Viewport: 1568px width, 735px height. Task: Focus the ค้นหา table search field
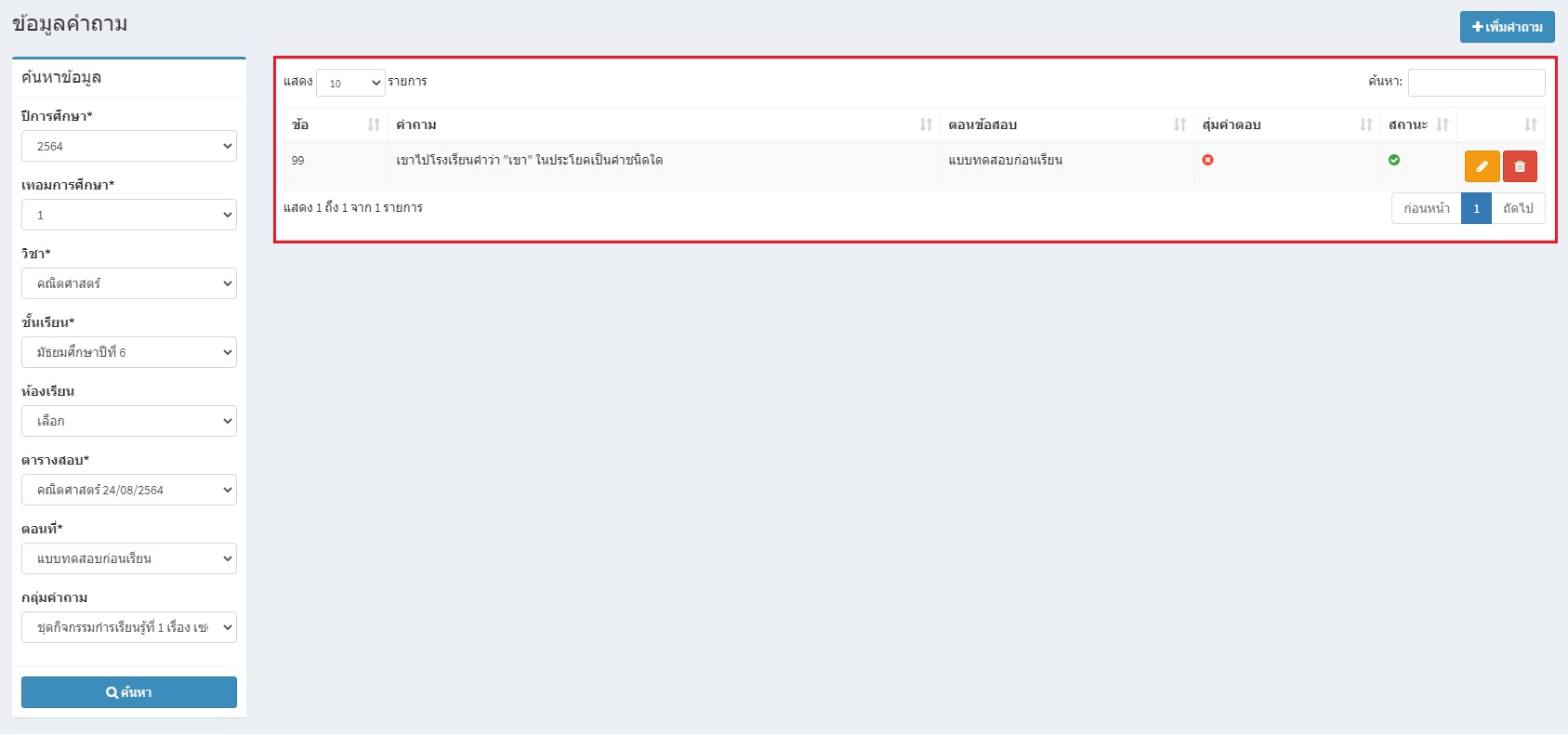pos(1476,83)
